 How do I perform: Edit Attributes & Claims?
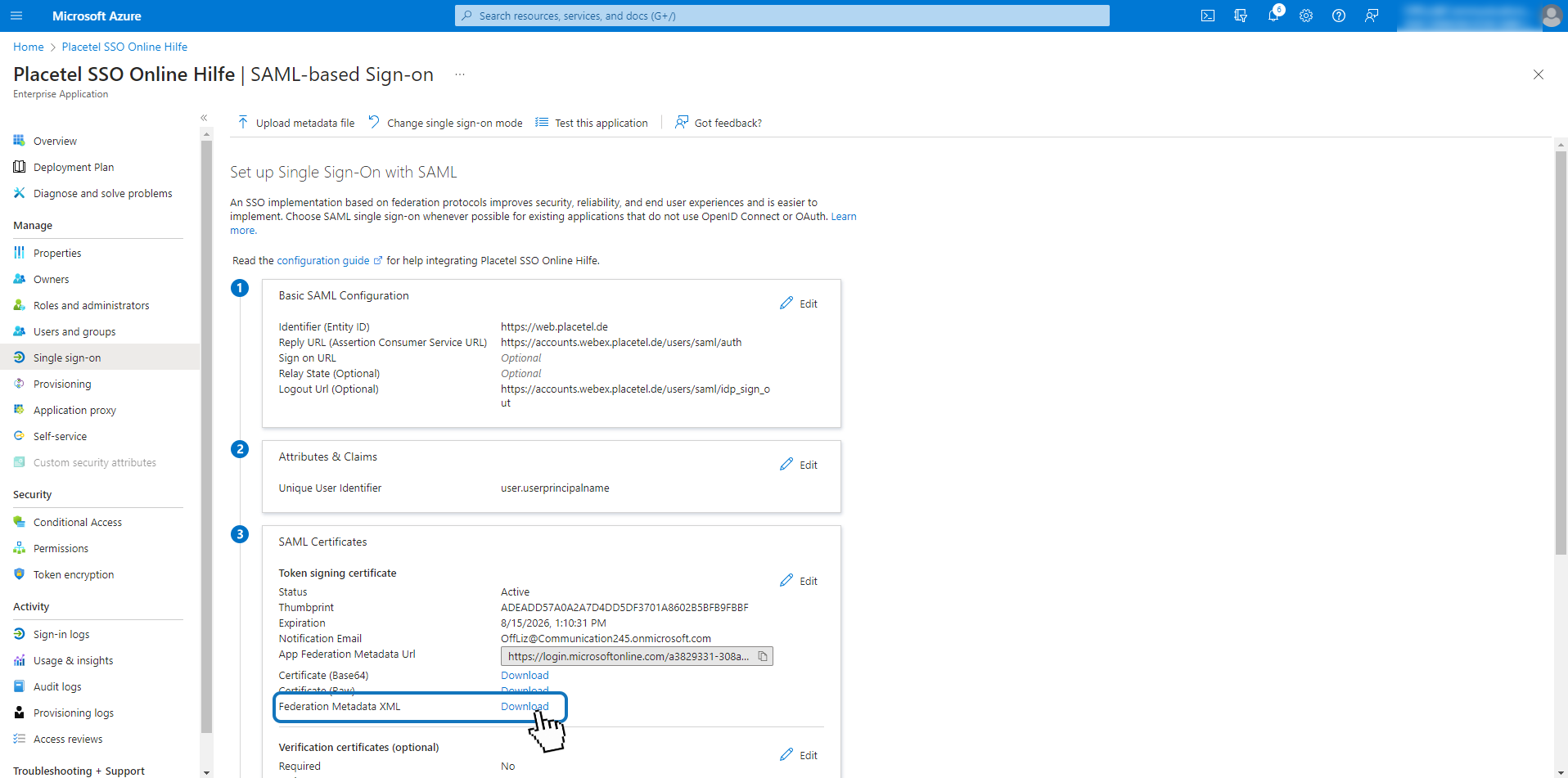pos(799,465)
